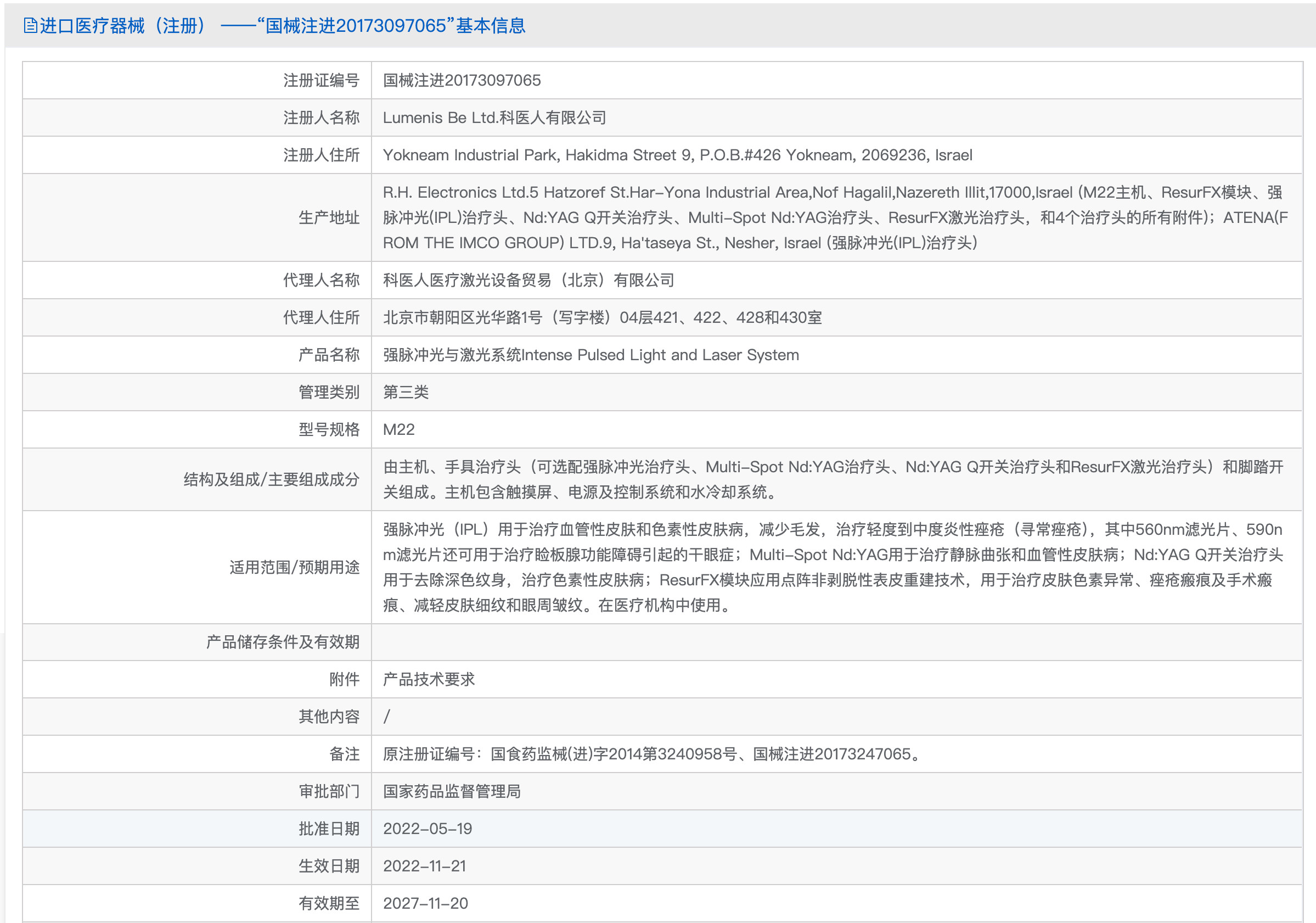
Task: Click the document icon beside the page title
Action: (x=30, y=26)
